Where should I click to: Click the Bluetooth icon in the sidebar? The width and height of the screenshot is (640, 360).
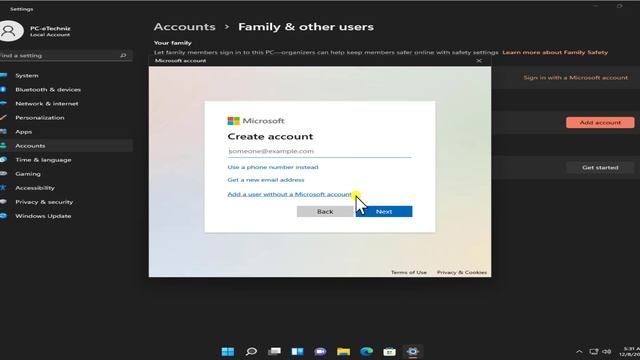3,89
